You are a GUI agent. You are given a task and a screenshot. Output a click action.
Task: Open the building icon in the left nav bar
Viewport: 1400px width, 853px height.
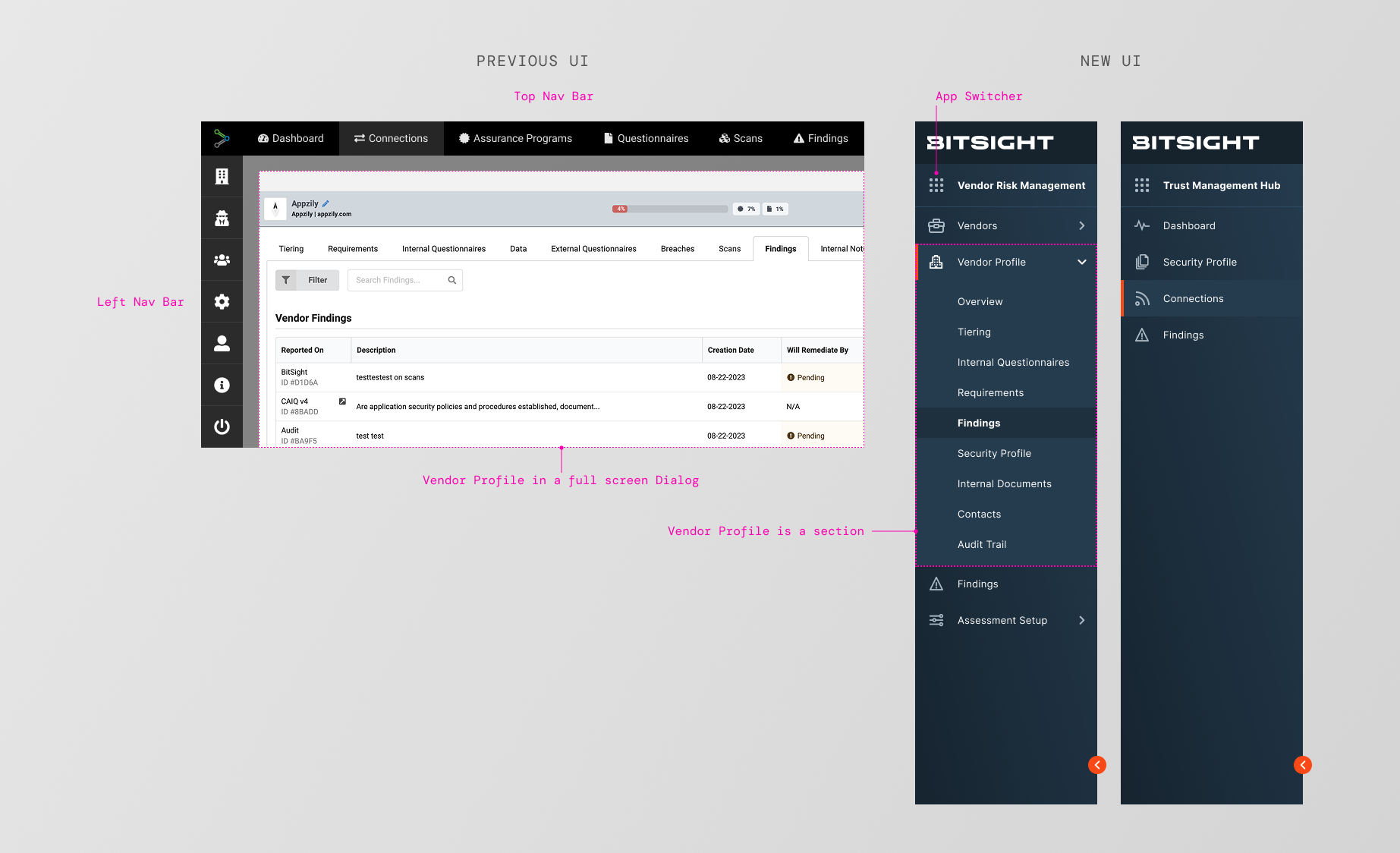coord(222,177)
